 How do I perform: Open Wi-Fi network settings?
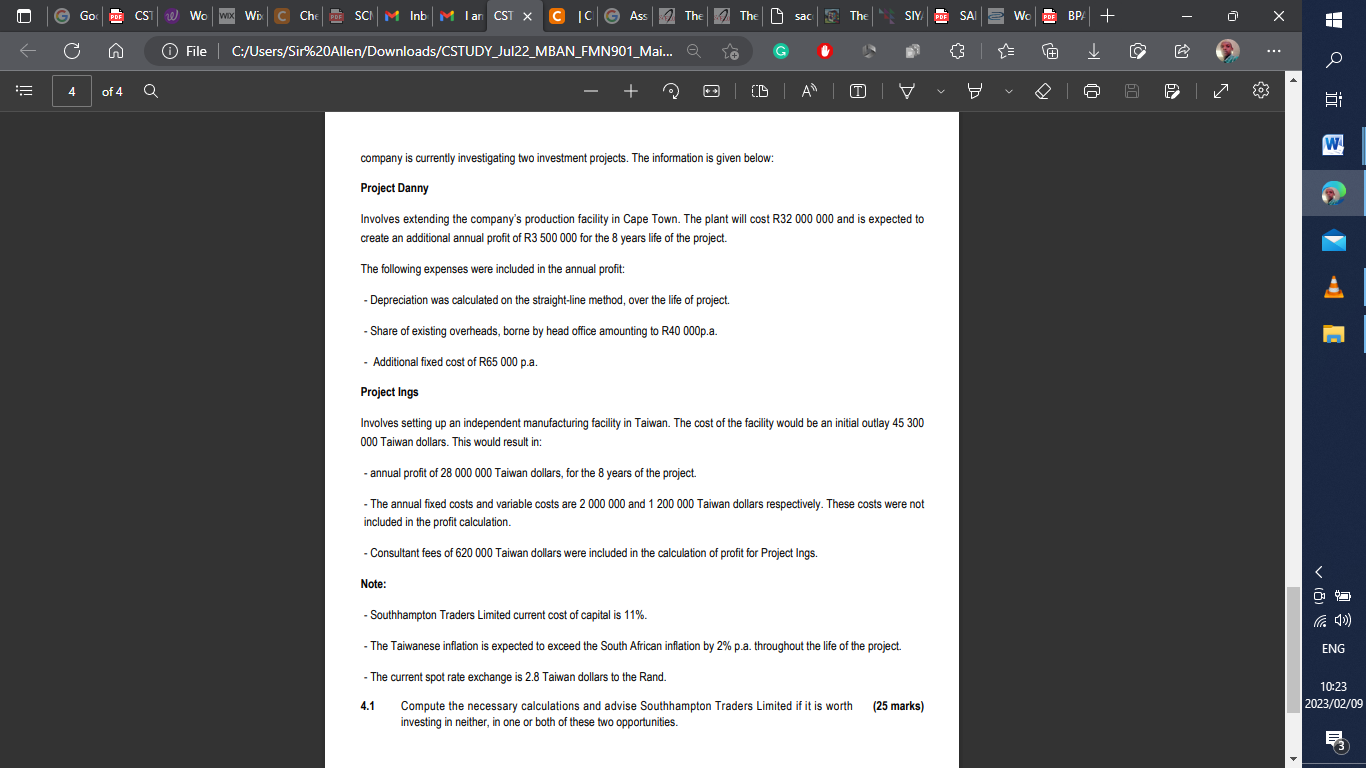(x=1320, y=620)
